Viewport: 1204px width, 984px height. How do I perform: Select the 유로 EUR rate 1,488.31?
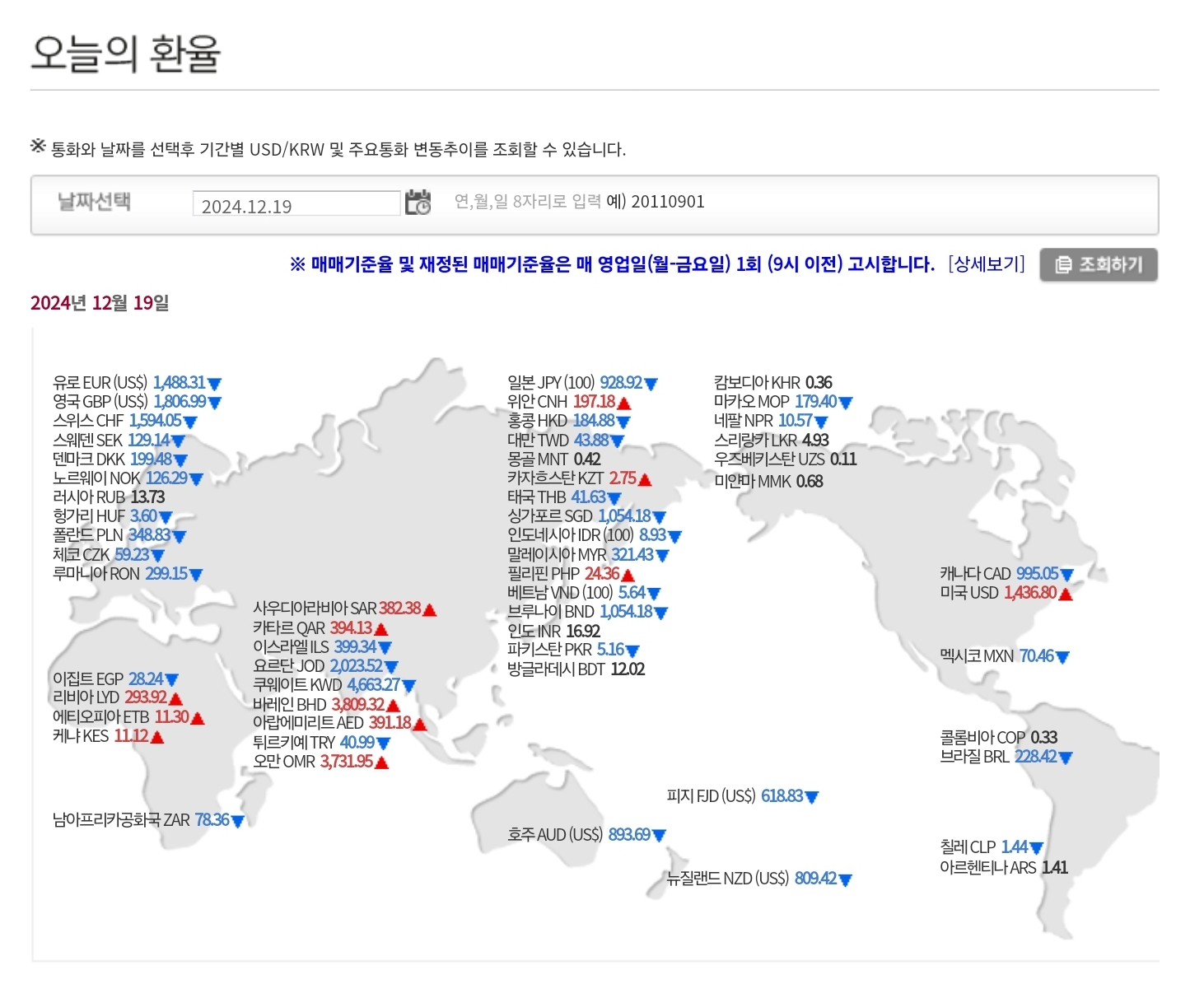point(179,383)
